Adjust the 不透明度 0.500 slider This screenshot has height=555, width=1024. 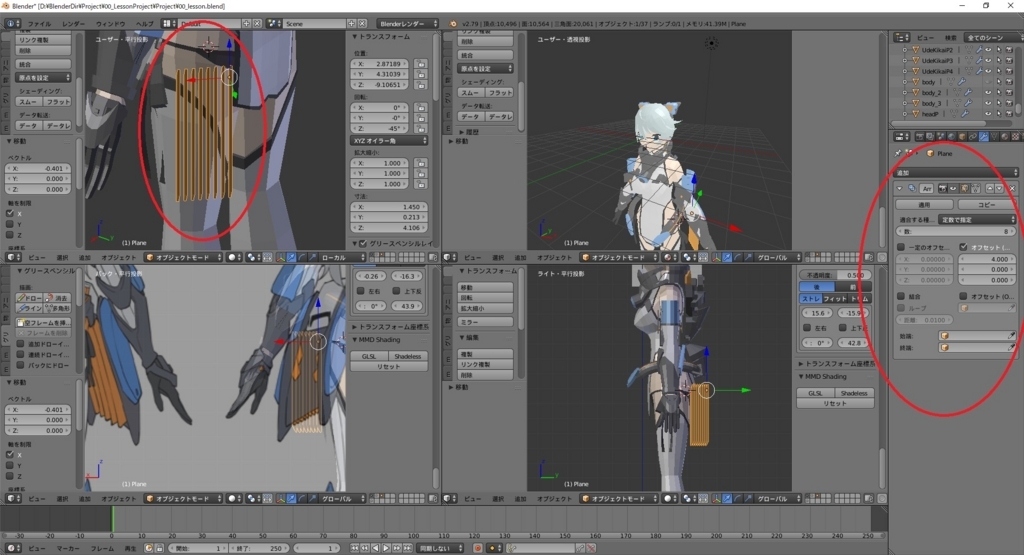(837, 275)
